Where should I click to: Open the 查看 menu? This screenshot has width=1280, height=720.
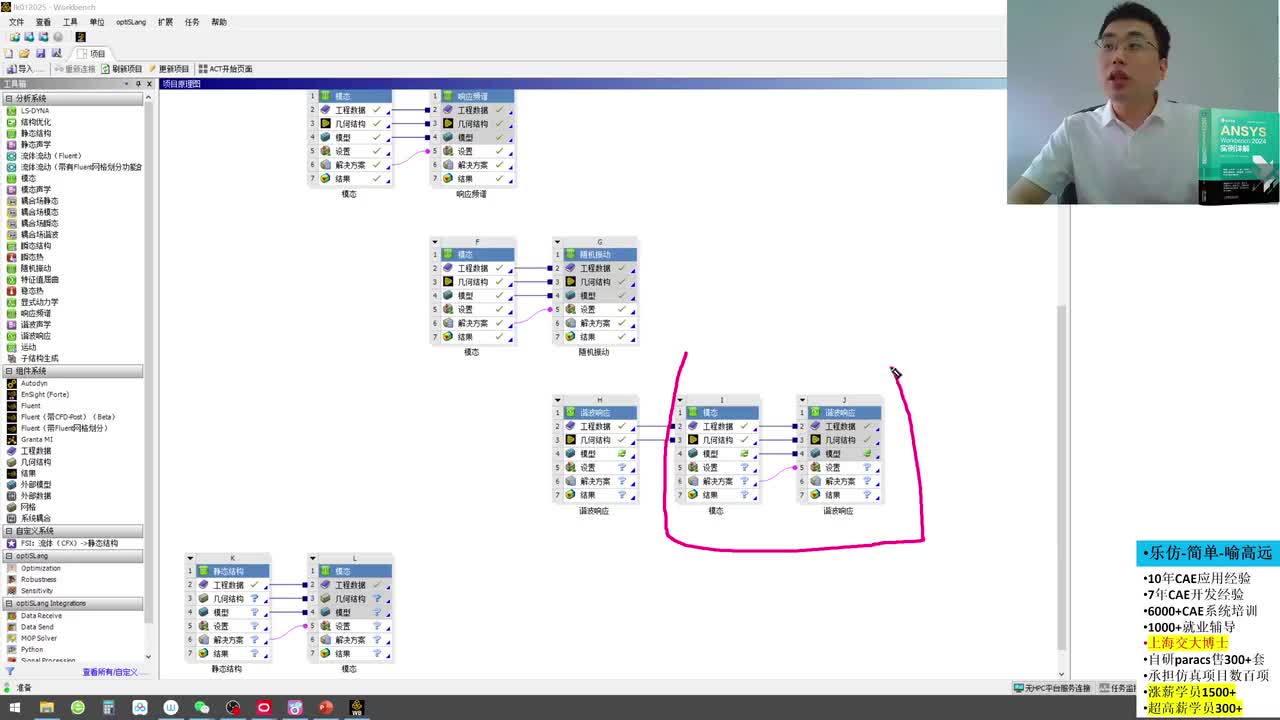click(x=43, y=22)
